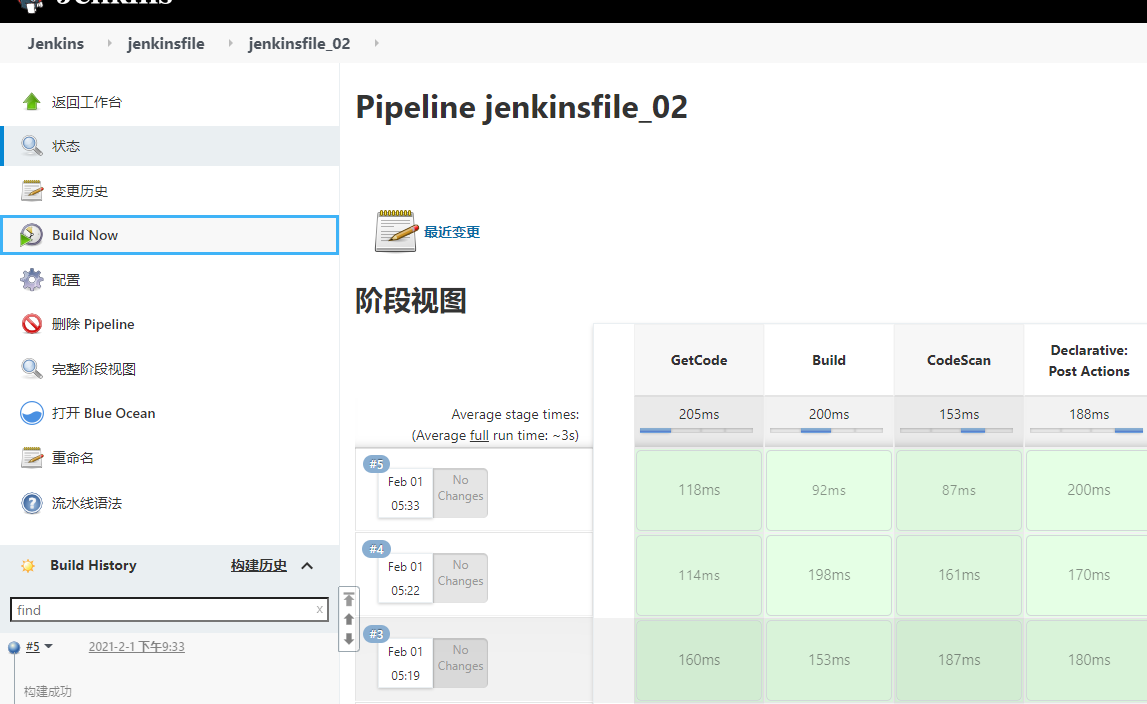Open the 2021-2-1 下午9:33 timestamp link

click(137, 646)
